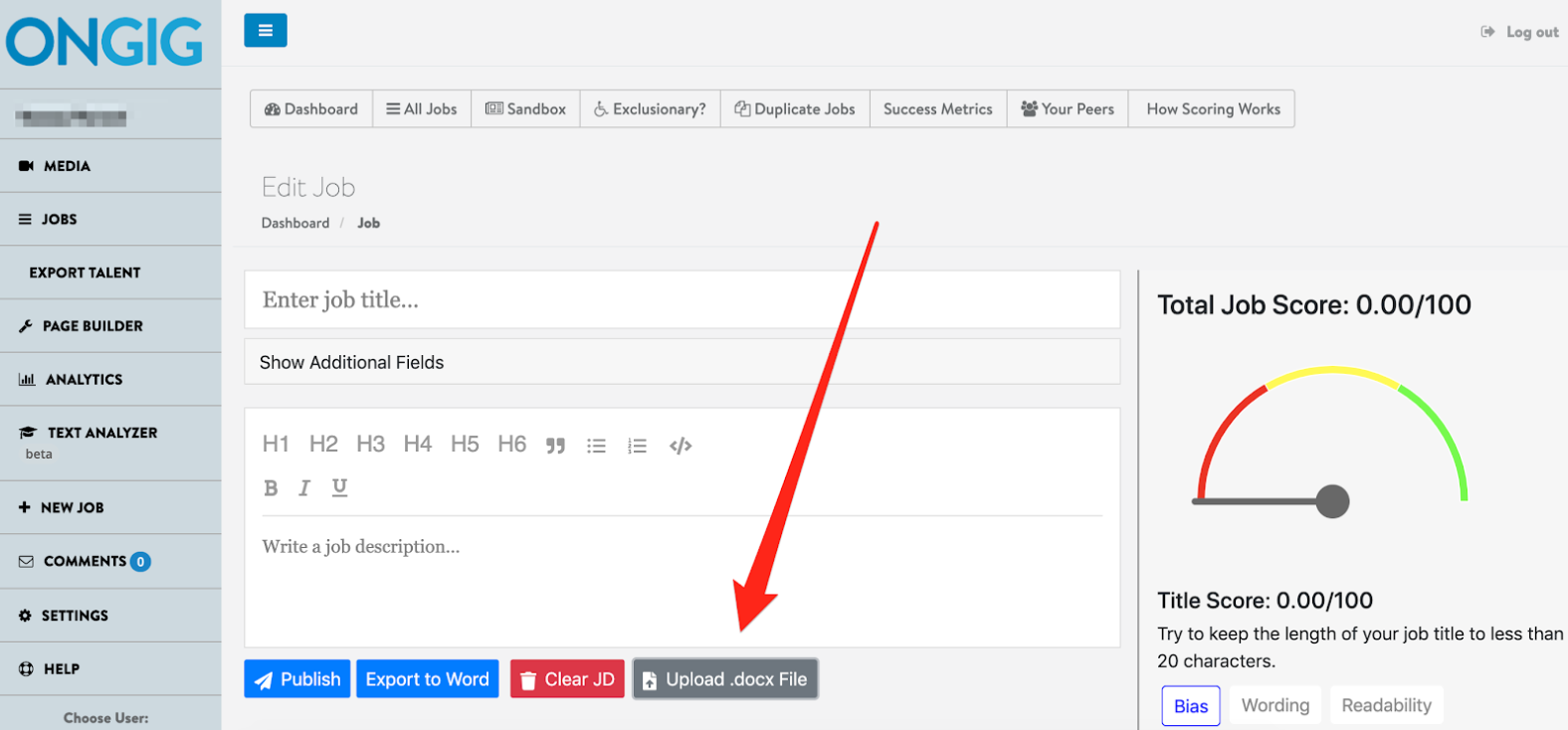Image resolution: width=1568 pixels, height=730 pixels.
Task: Select the Bias score tab
Action: click(x=1191, y=706)
